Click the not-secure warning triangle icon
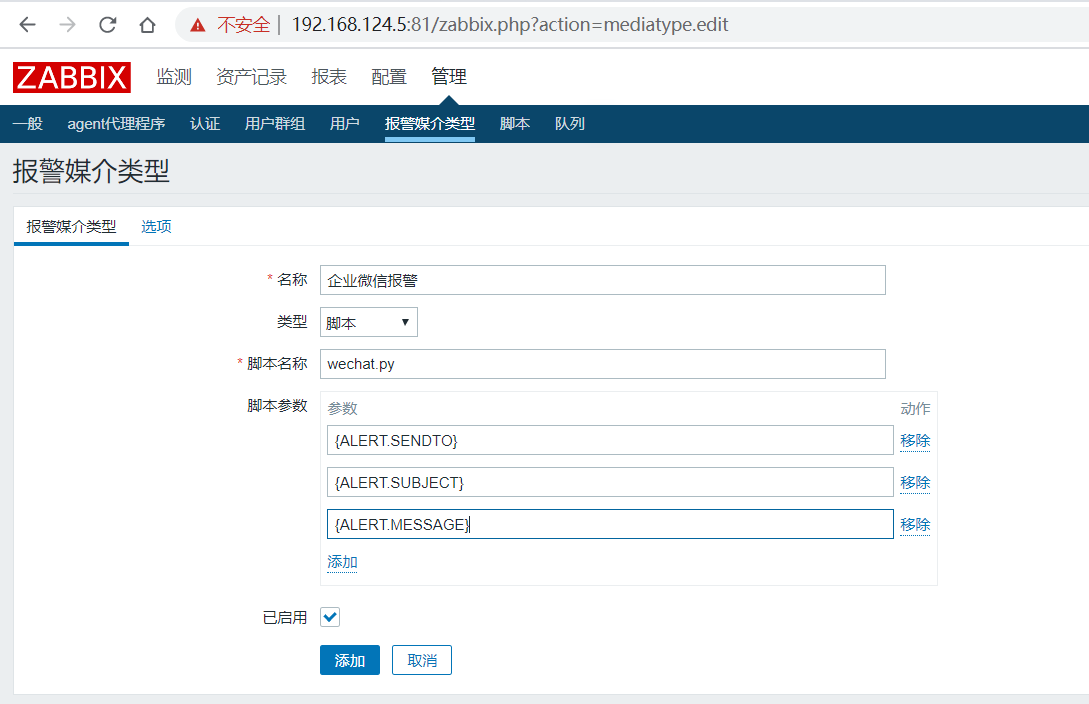Viewport: 1089px width, 704px height. pyautogui.click(x=198, y=25)
